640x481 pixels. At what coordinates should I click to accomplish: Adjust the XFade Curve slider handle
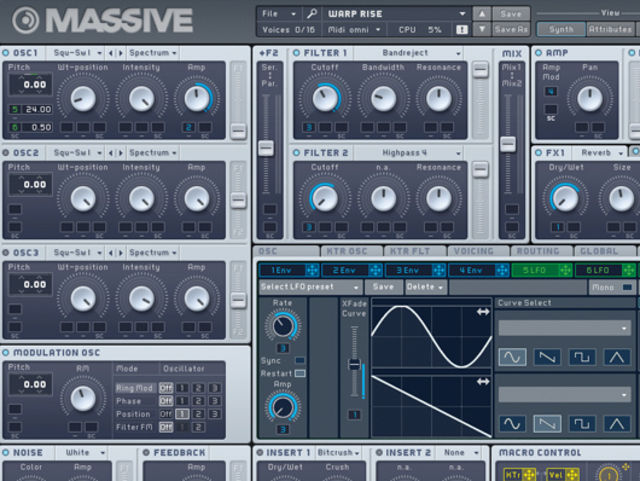point(355,364)
